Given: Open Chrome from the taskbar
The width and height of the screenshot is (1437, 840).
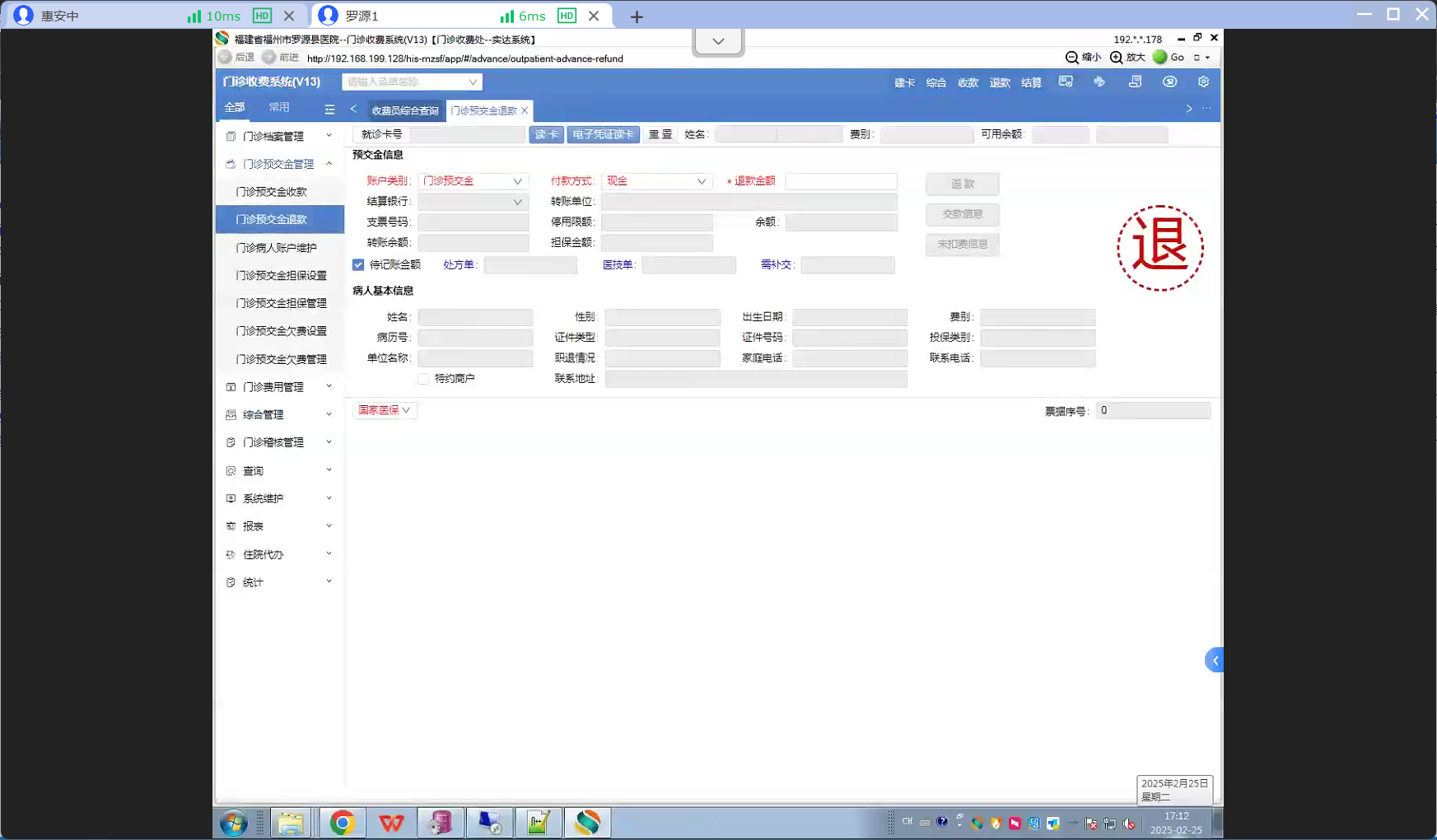Looking at the screenshot, I should (342, 823).
